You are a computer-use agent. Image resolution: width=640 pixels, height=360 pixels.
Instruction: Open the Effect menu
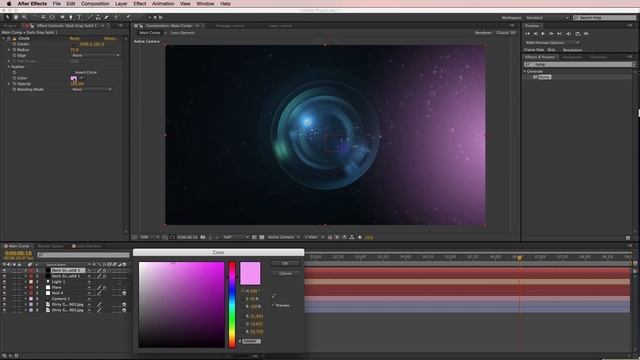coord(140,4)
